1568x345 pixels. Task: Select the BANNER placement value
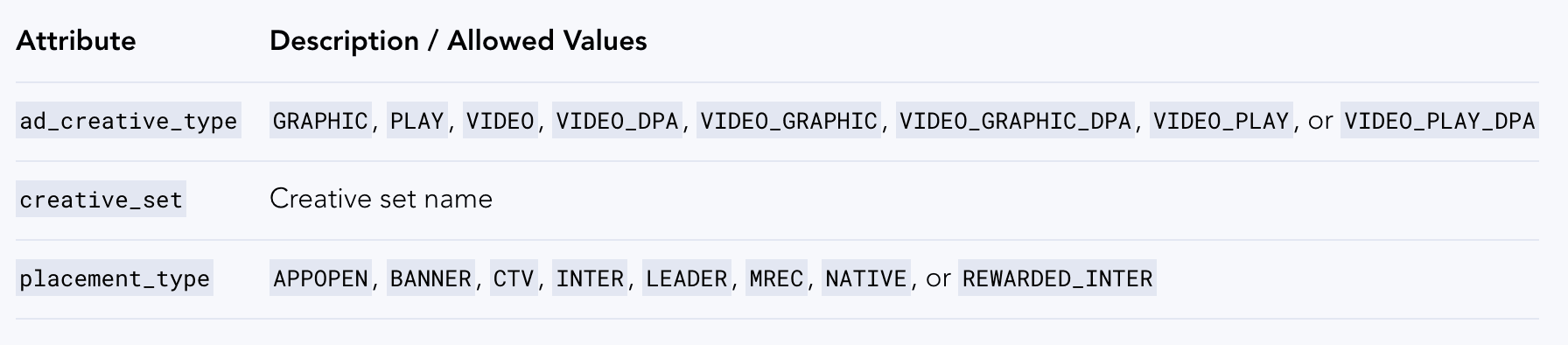coord(430,278)
